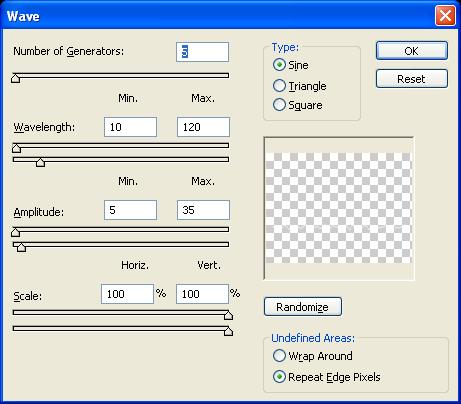Click the Wavelength maximum slider handle
This screenshot has height=404, width=461.
40,162
